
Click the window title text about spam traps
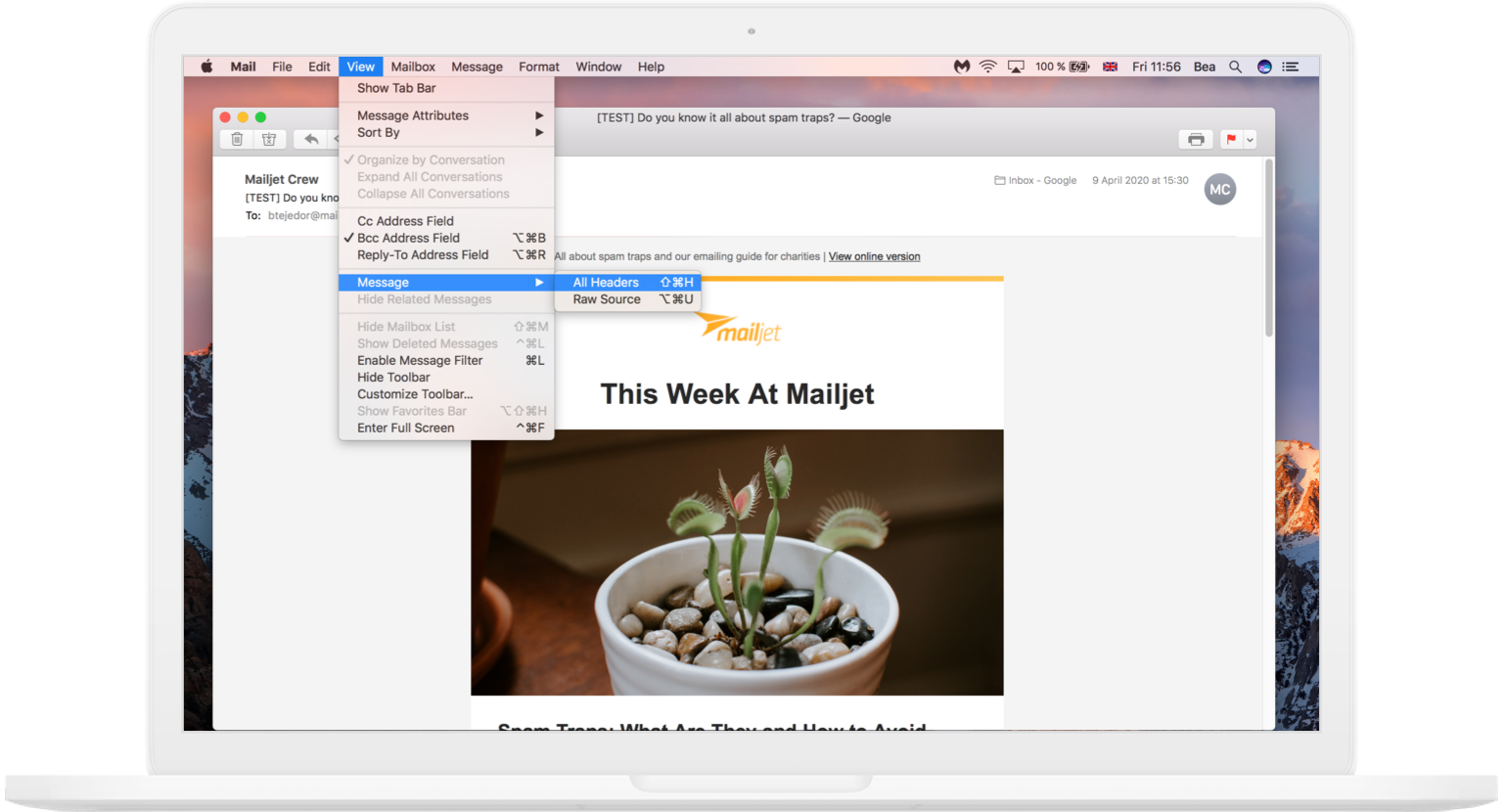744,117
